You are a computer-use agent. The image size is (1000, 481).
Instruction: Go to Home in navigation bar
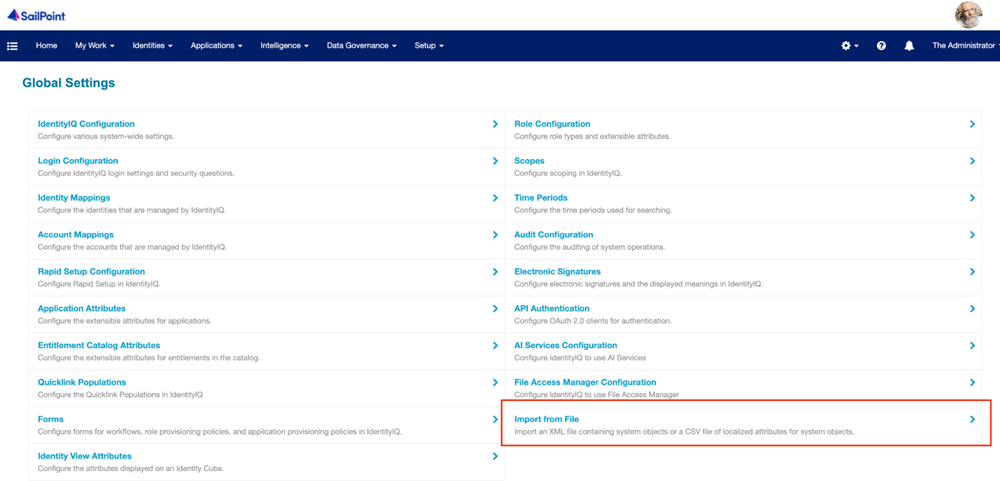click(x=47, y=46)
